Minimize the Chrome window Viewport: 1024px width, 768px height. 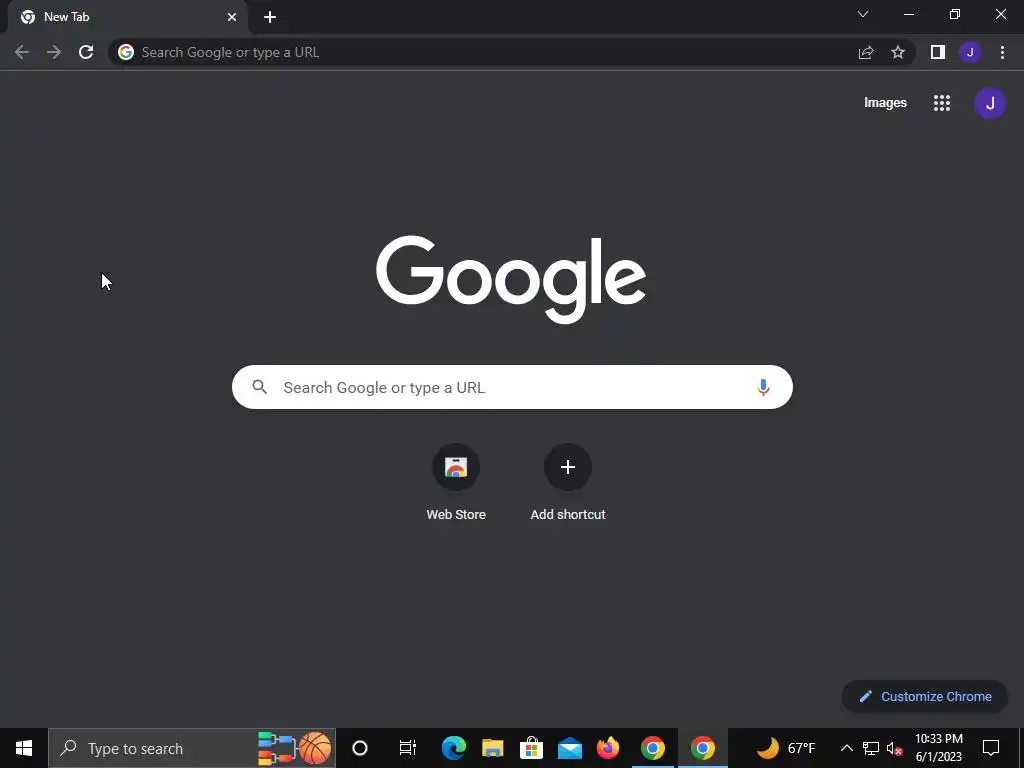click(909, 14)
